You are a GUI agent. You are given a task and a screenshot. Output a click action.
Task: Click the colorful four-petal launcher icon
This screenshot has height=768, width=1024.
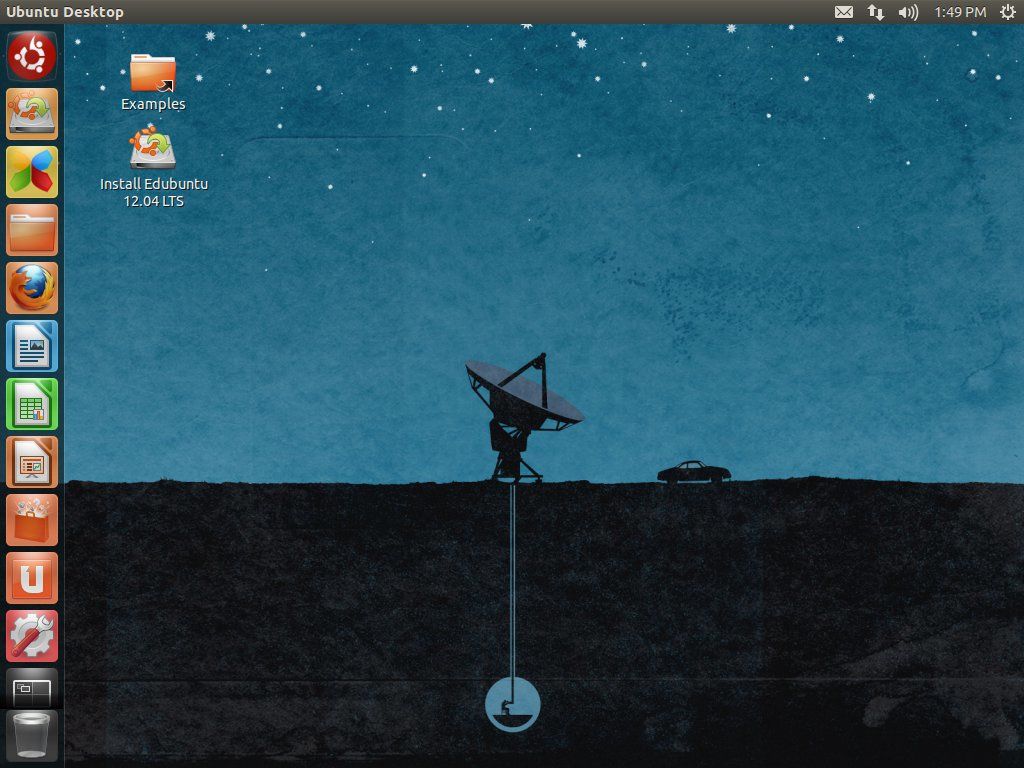pyautogui.click(x=32, y=172)
